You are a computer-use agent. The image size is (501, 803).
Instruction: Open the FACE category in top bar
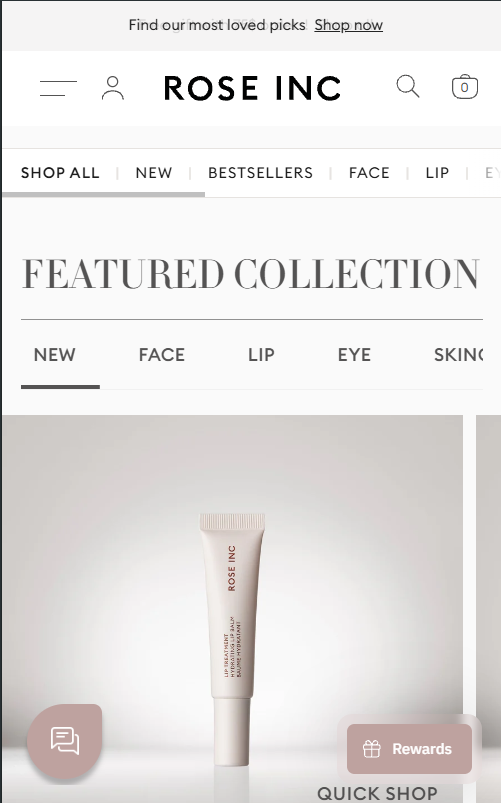pos(369,173)
